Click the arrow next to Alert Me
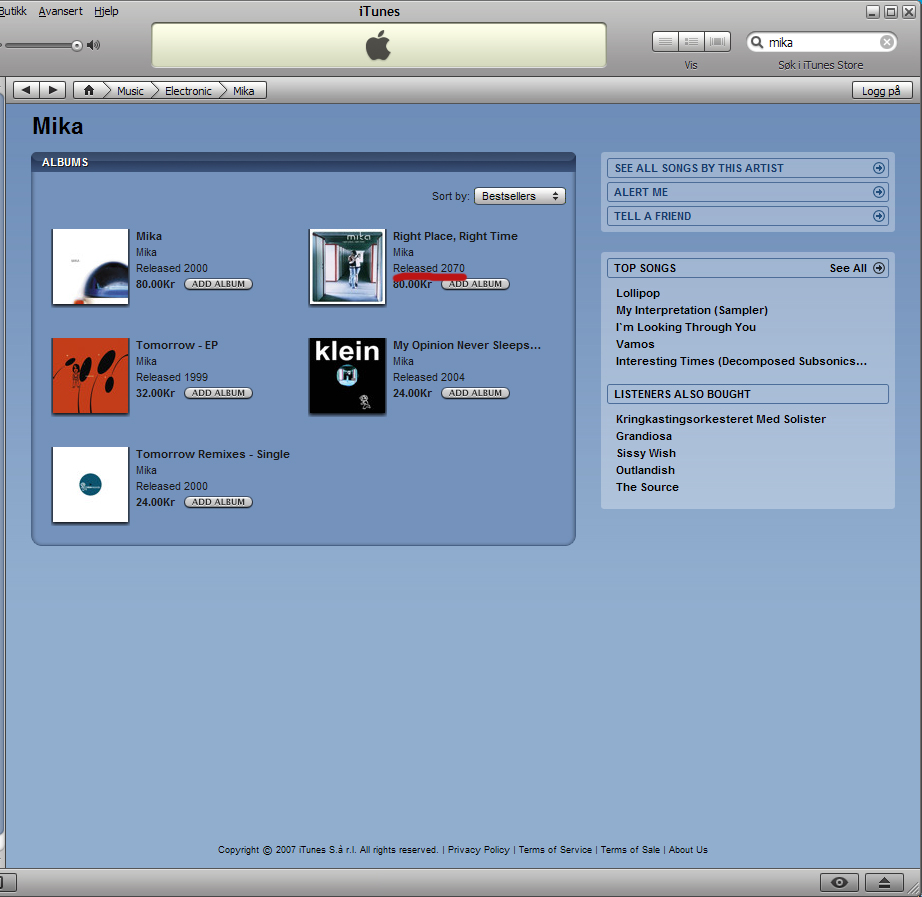This screenshot has width=922, height=897. click(878, 192)
